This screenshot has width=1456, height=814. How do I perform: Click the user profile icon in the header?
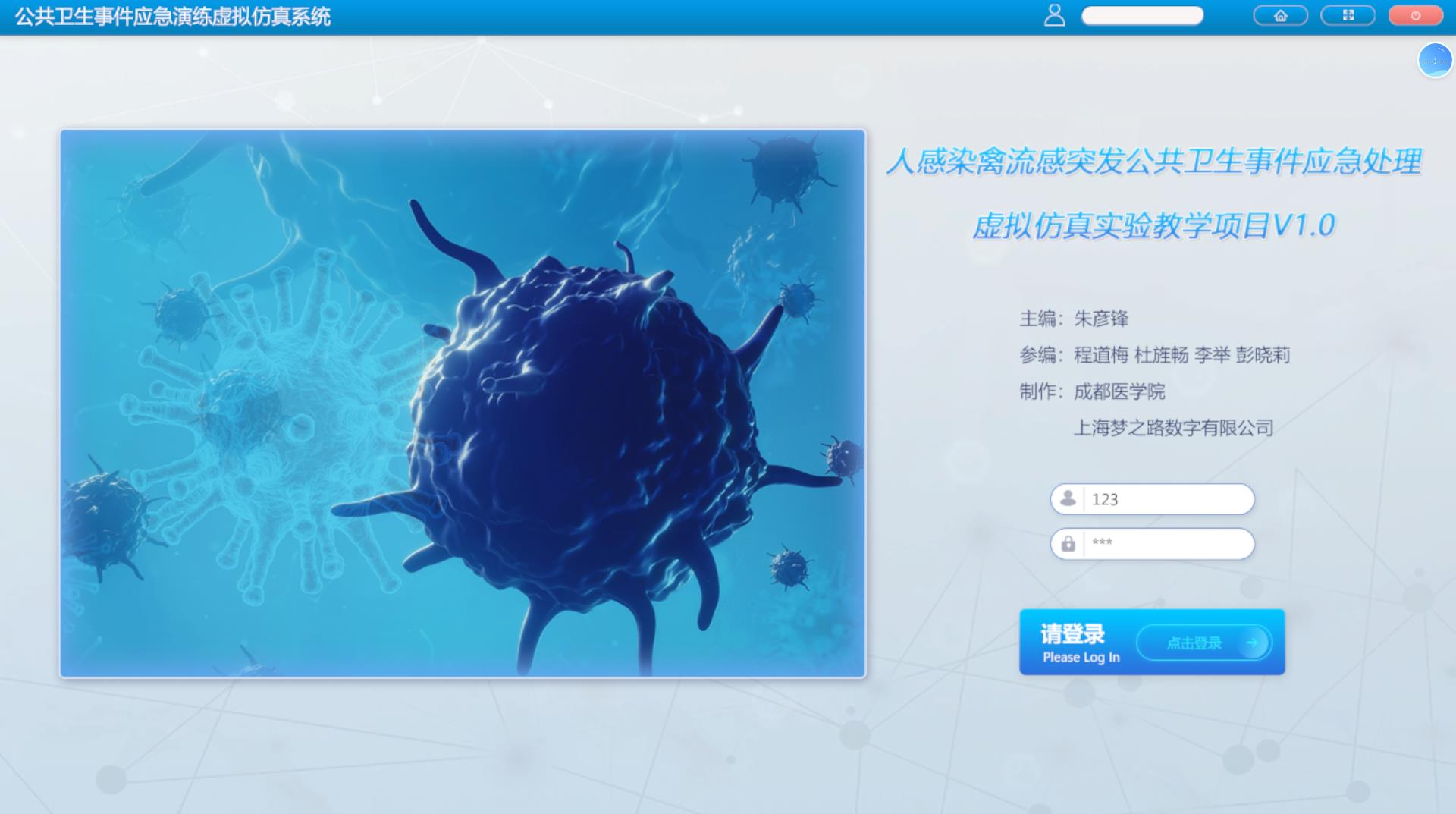point(1054,15)
